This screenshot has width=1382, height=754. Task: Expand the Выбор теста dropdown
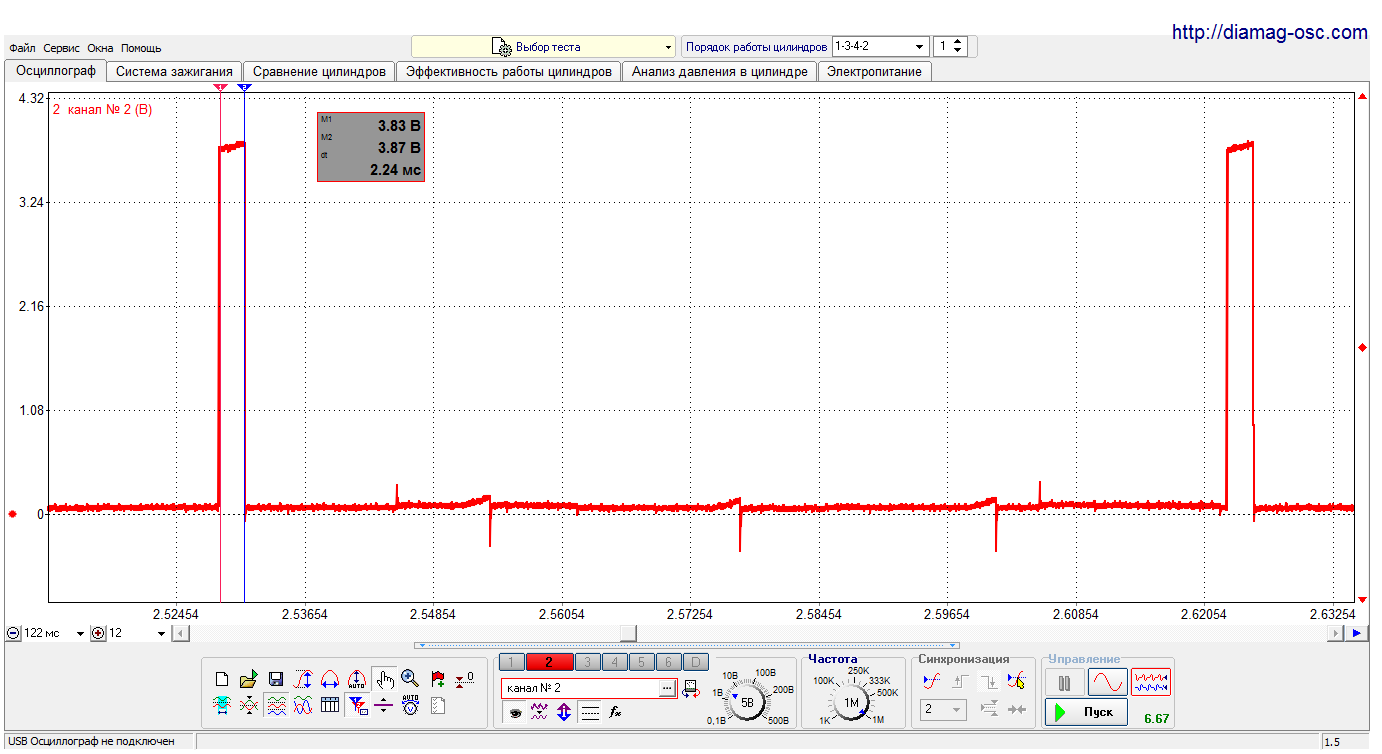[544, 47]
